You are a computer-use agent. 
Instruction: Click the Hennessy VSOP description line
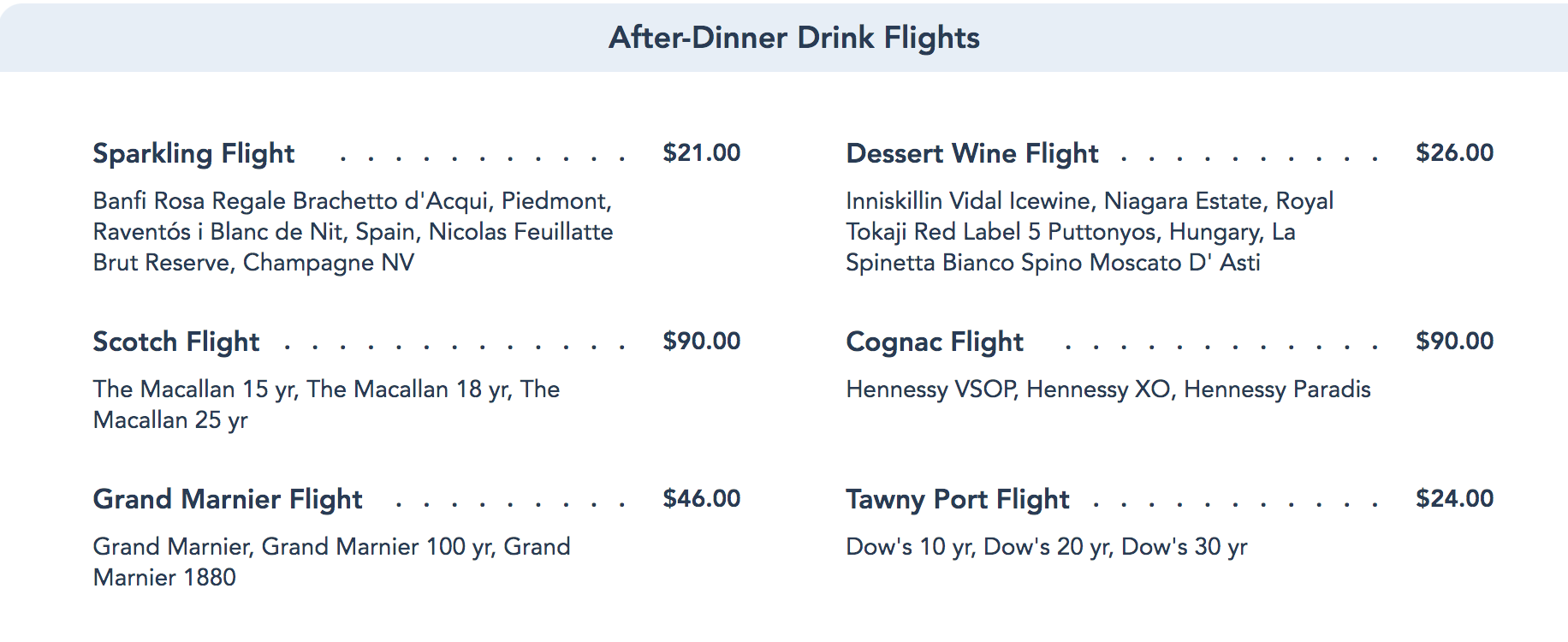pyautogui.click(x=1108, y=389)
